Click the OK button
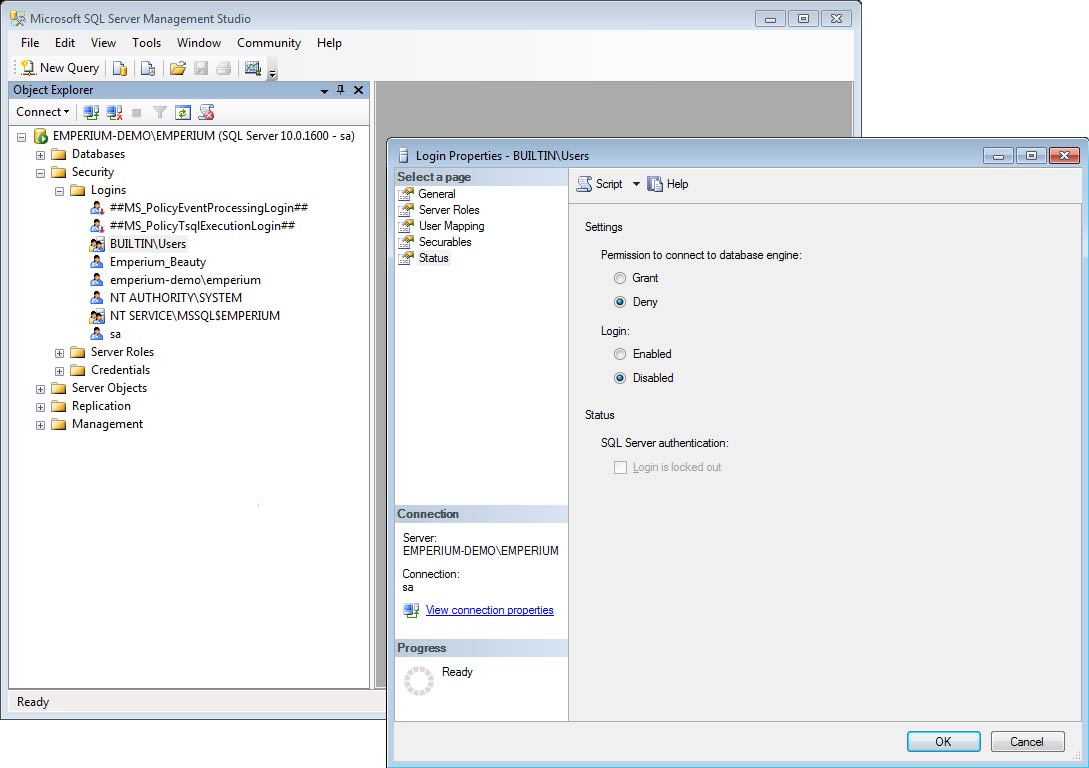This screenshot has height=768, width=1089. (x=943, y=741)
